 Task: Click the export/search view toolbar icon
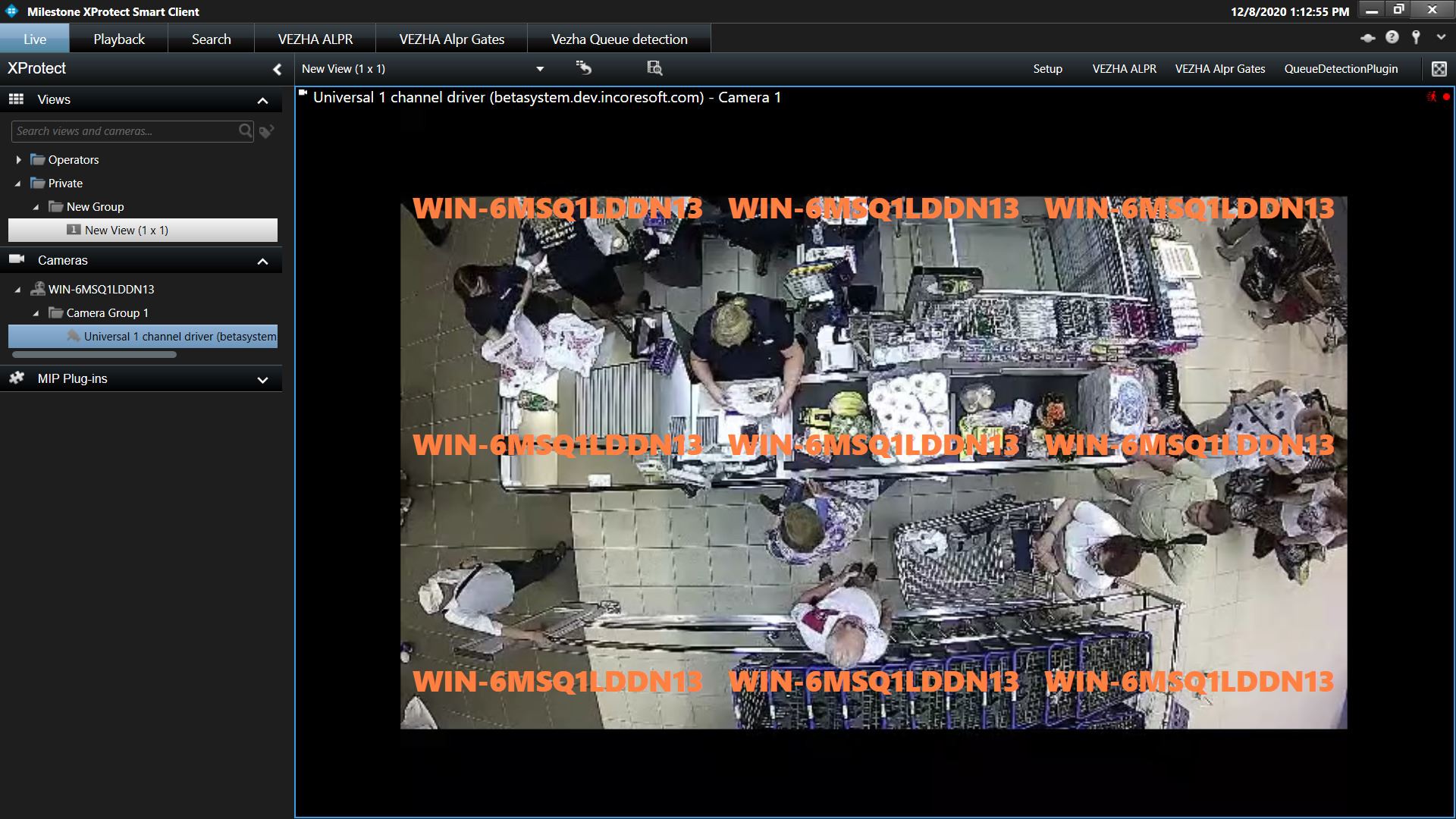[654, 67]
